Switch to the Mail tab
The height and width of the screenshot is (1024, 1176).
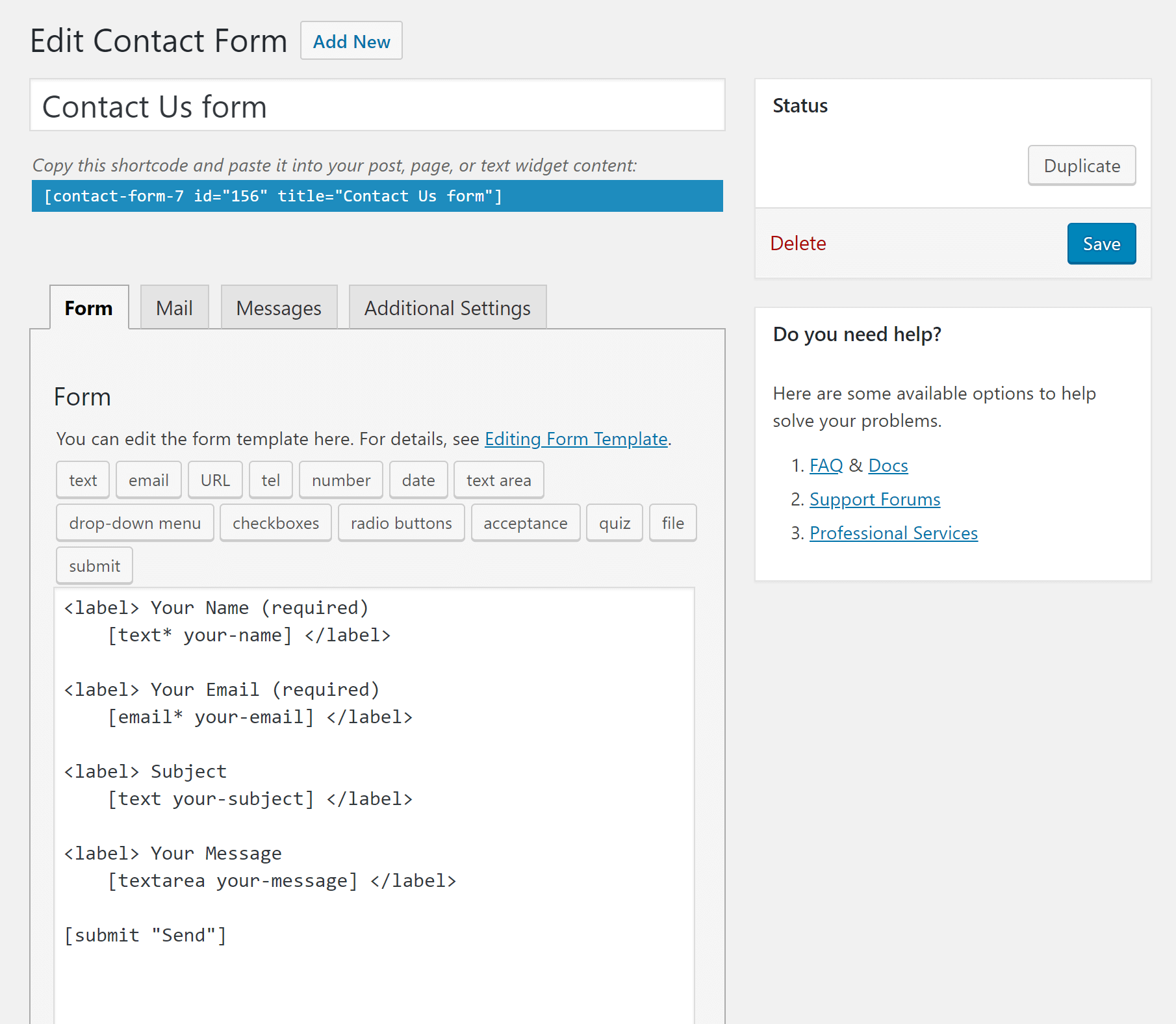tap(173, 307)
